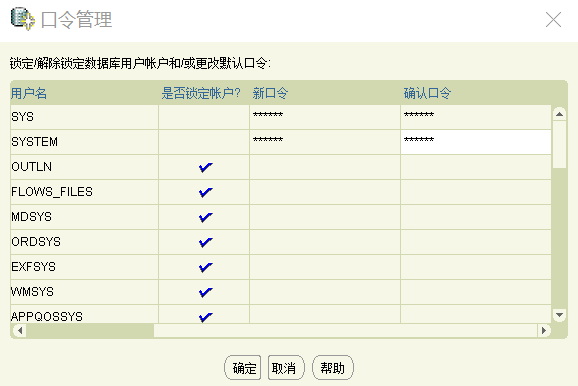578x386 pixels.
Task: Click the vertical scrollbar down arrow
Action: pos(559,315)
